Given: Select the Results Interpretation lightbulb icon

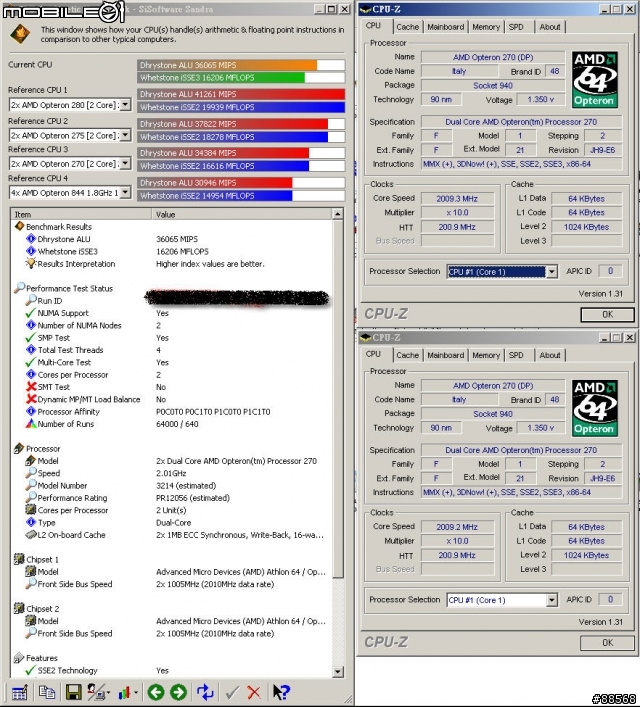Looking at the screenshot, I should click(x=31, y=263).
